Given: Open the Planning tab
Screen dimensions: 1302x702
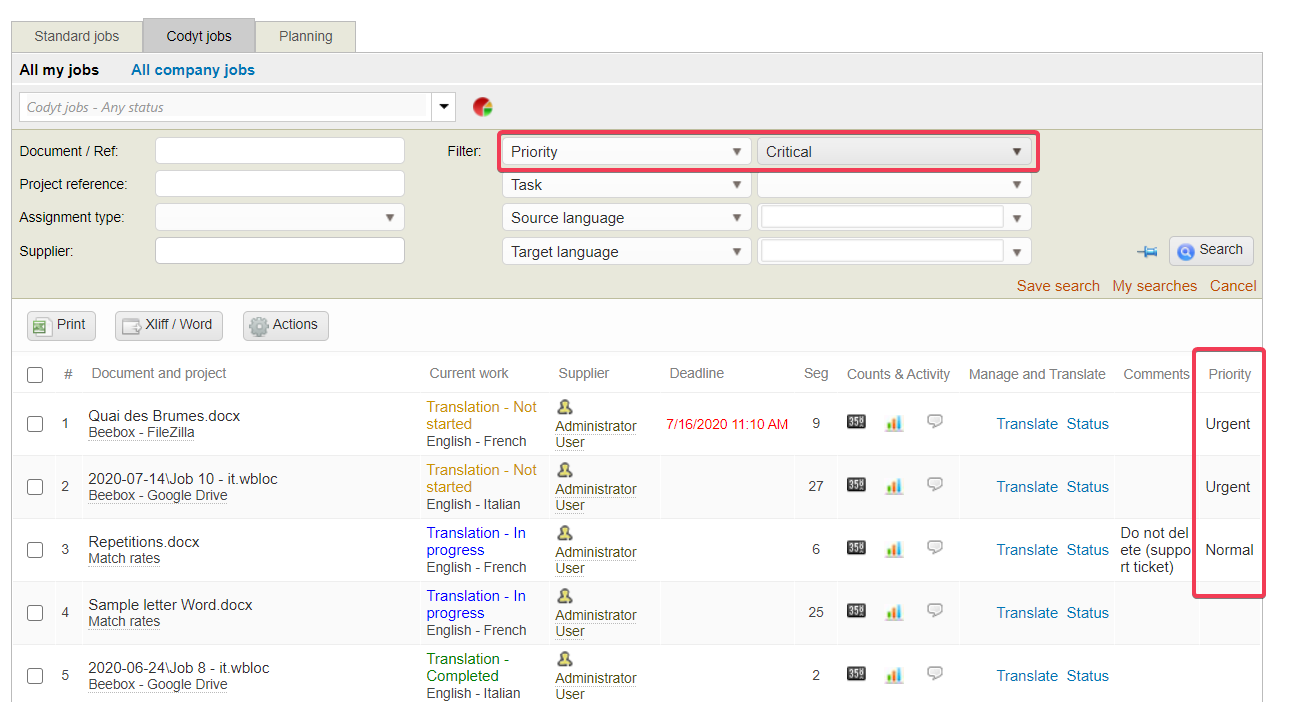Looking at the screenshot, I should pyautogui.click(x=305, y=36).
